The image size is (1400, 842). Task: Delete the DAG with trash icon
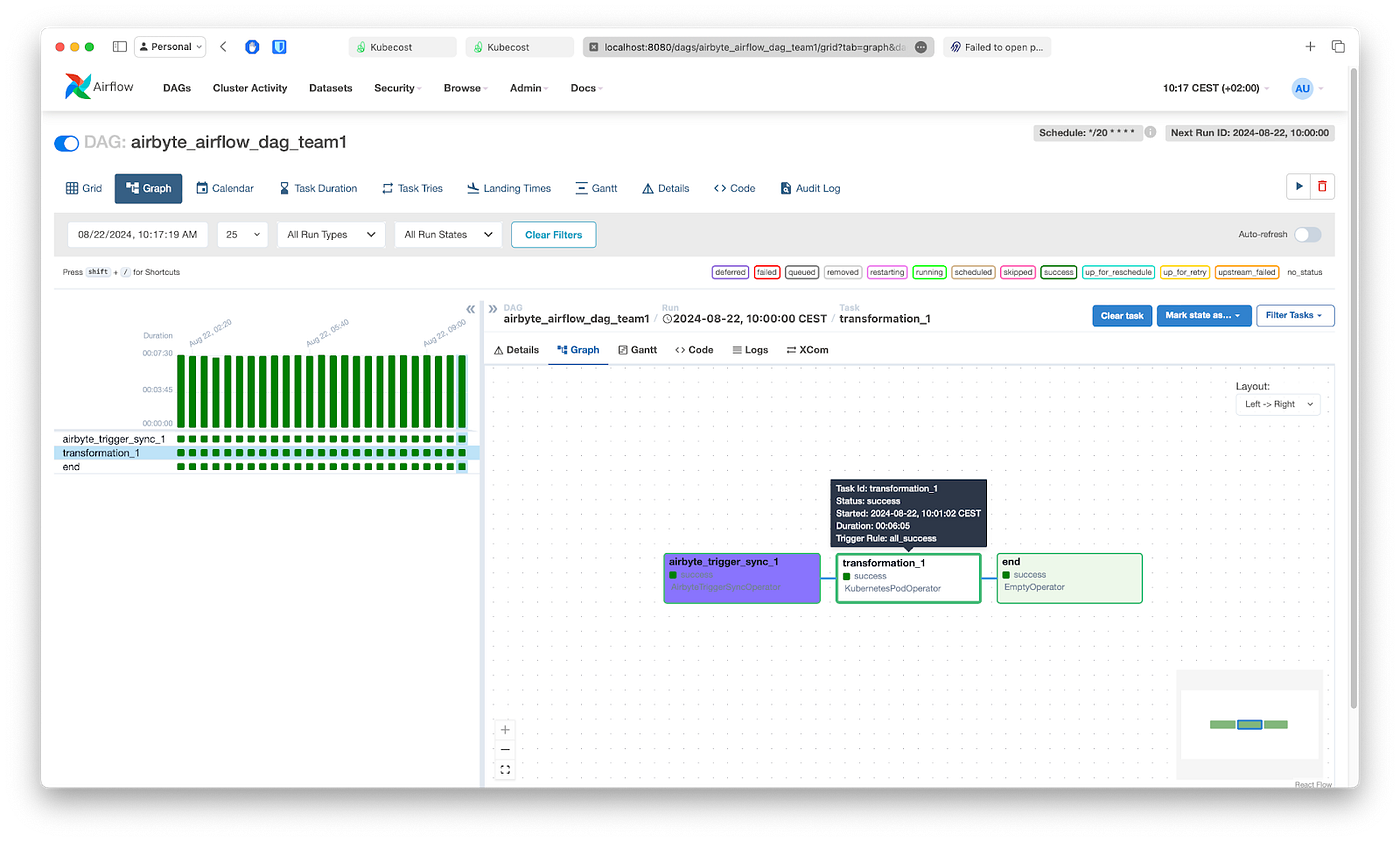point(1323,186)
